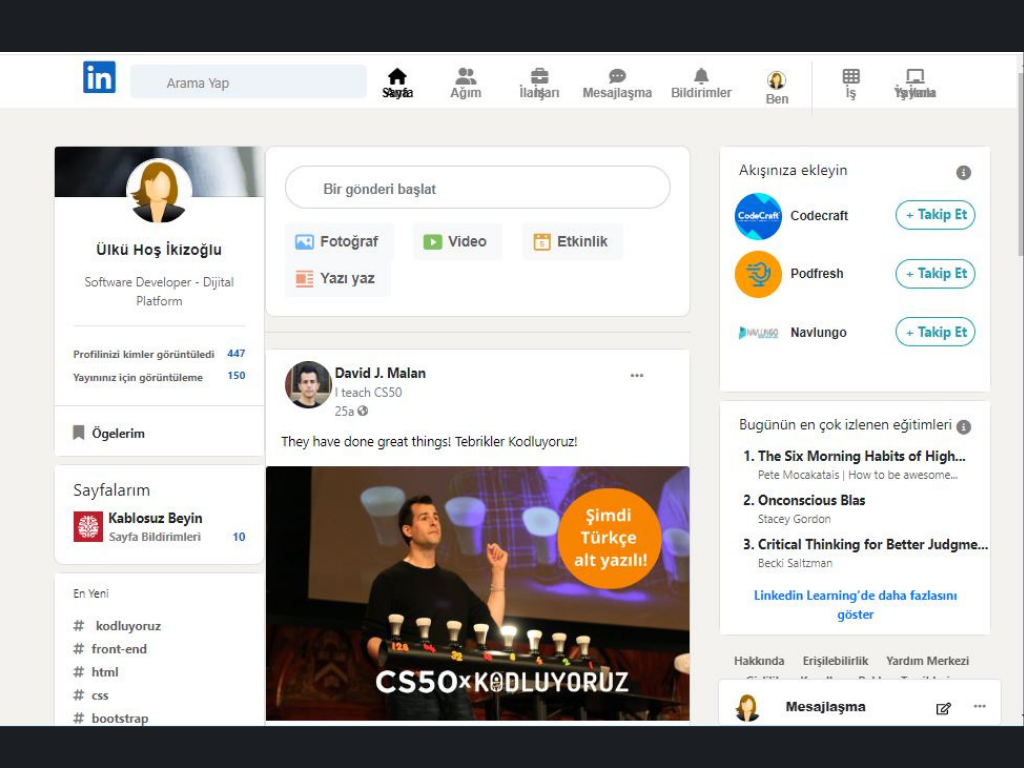Click Linkedin Learning'de daha fazlasını göster
Viewport: 1024px width, 768px height.
point(855,605)
